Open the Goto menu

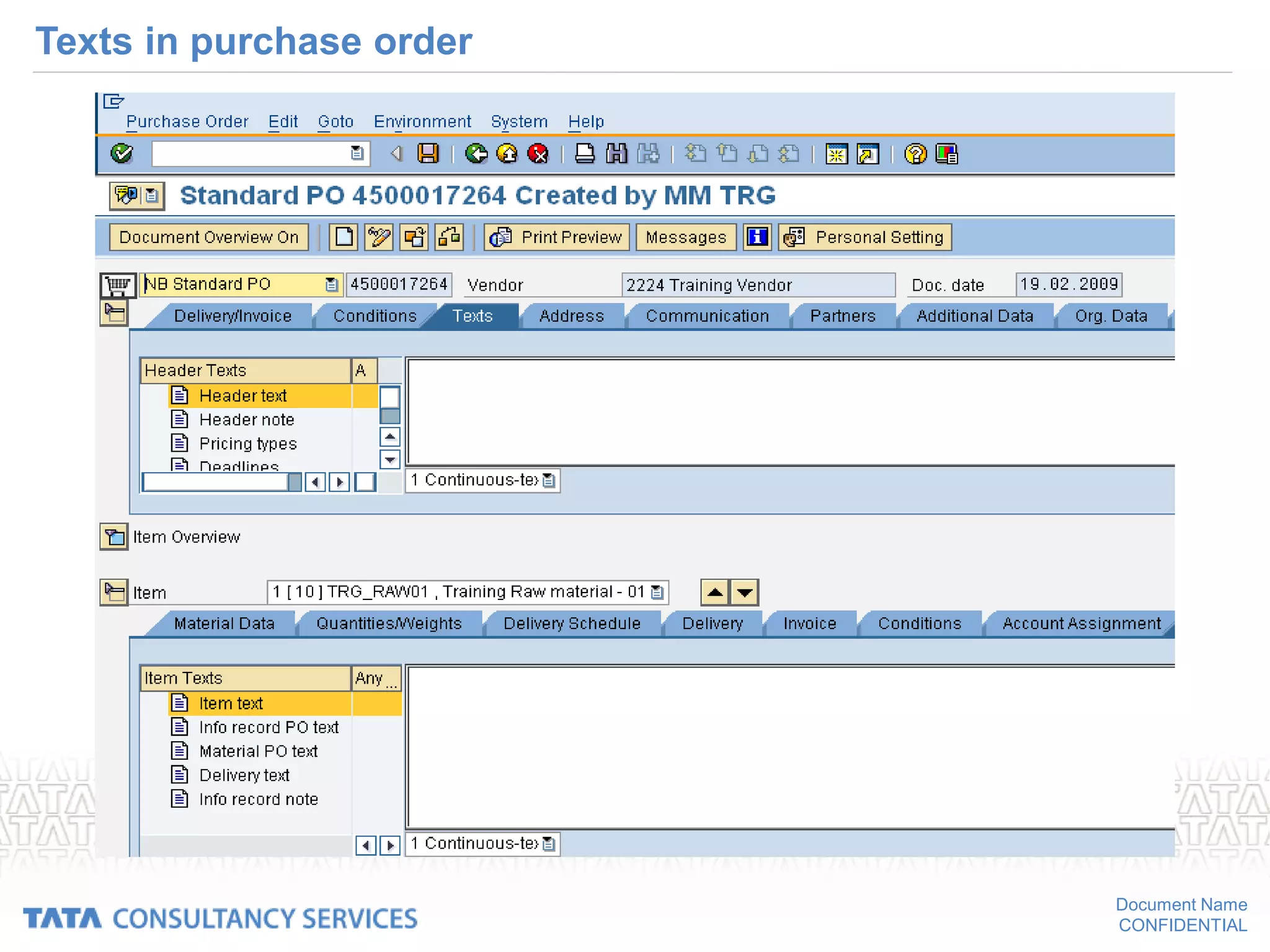[335, 121]
